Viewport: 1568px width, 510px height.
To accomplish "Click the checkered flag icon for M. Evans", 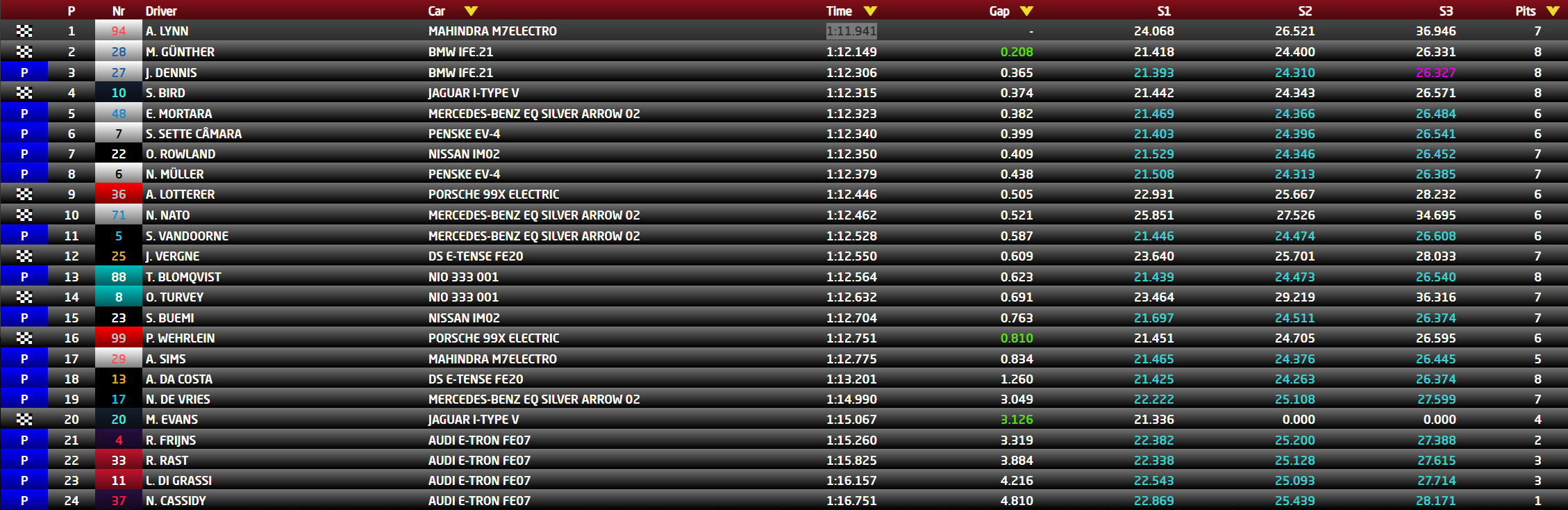I will tap(24, 419).
